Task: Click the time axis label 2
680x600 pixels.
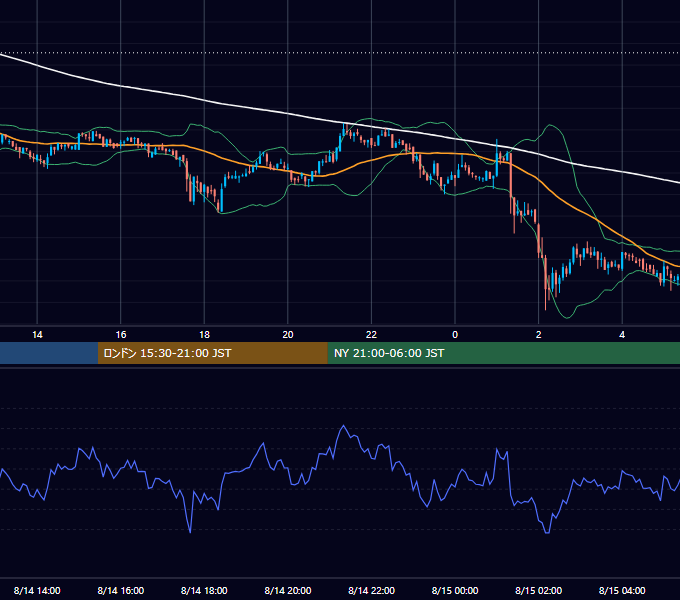Action: coord(539,335)
